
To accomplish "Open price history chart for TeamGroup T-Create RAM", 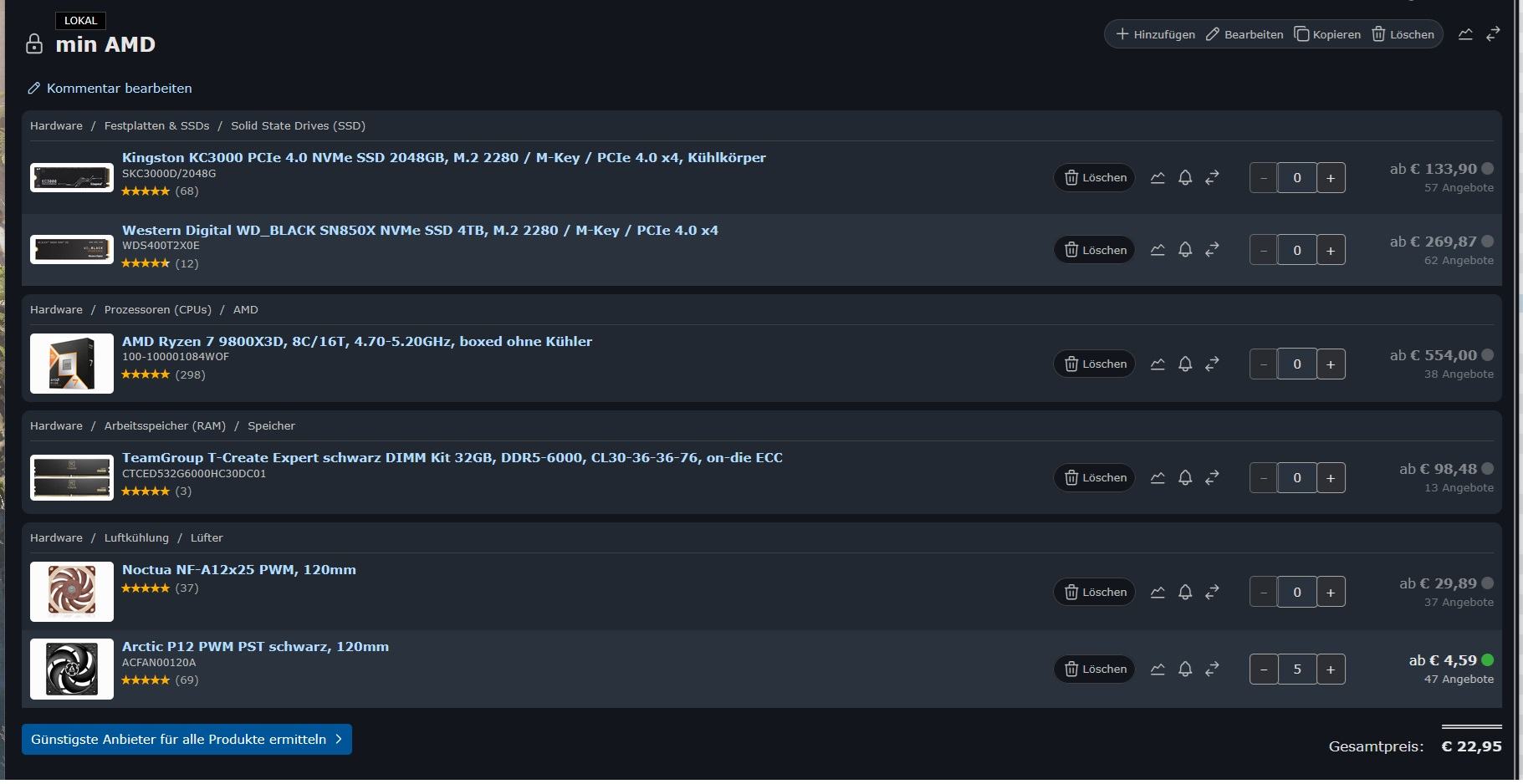I will (1158, 477).
